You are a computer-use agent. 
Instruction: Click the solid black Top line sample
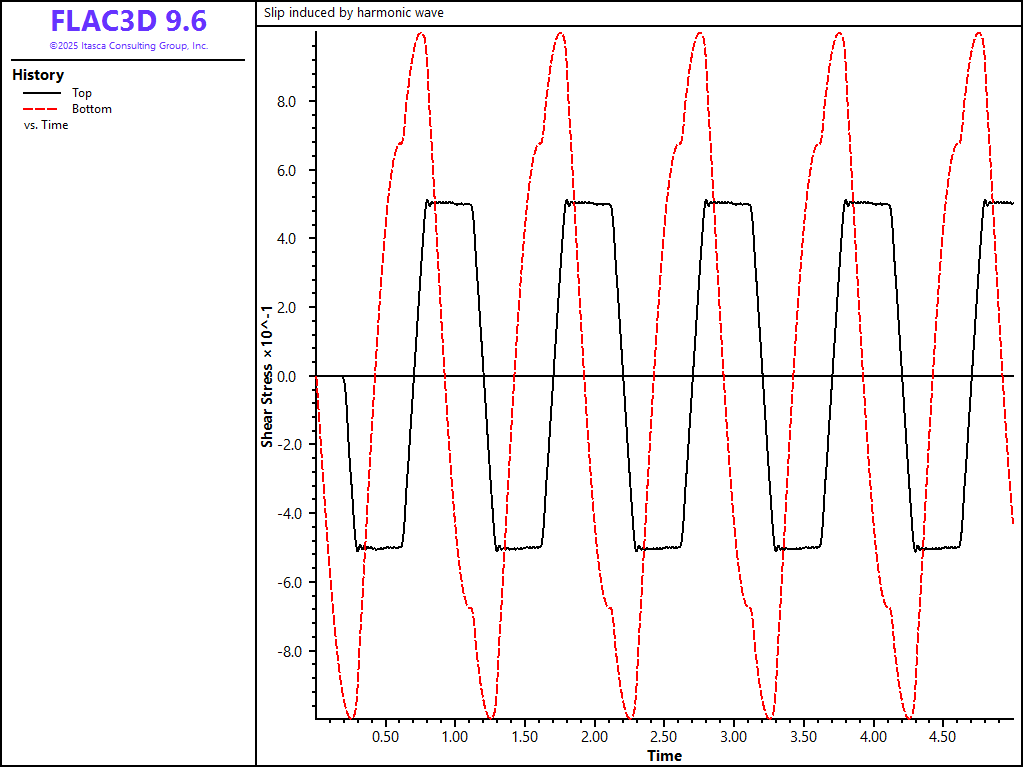[40, 93]
